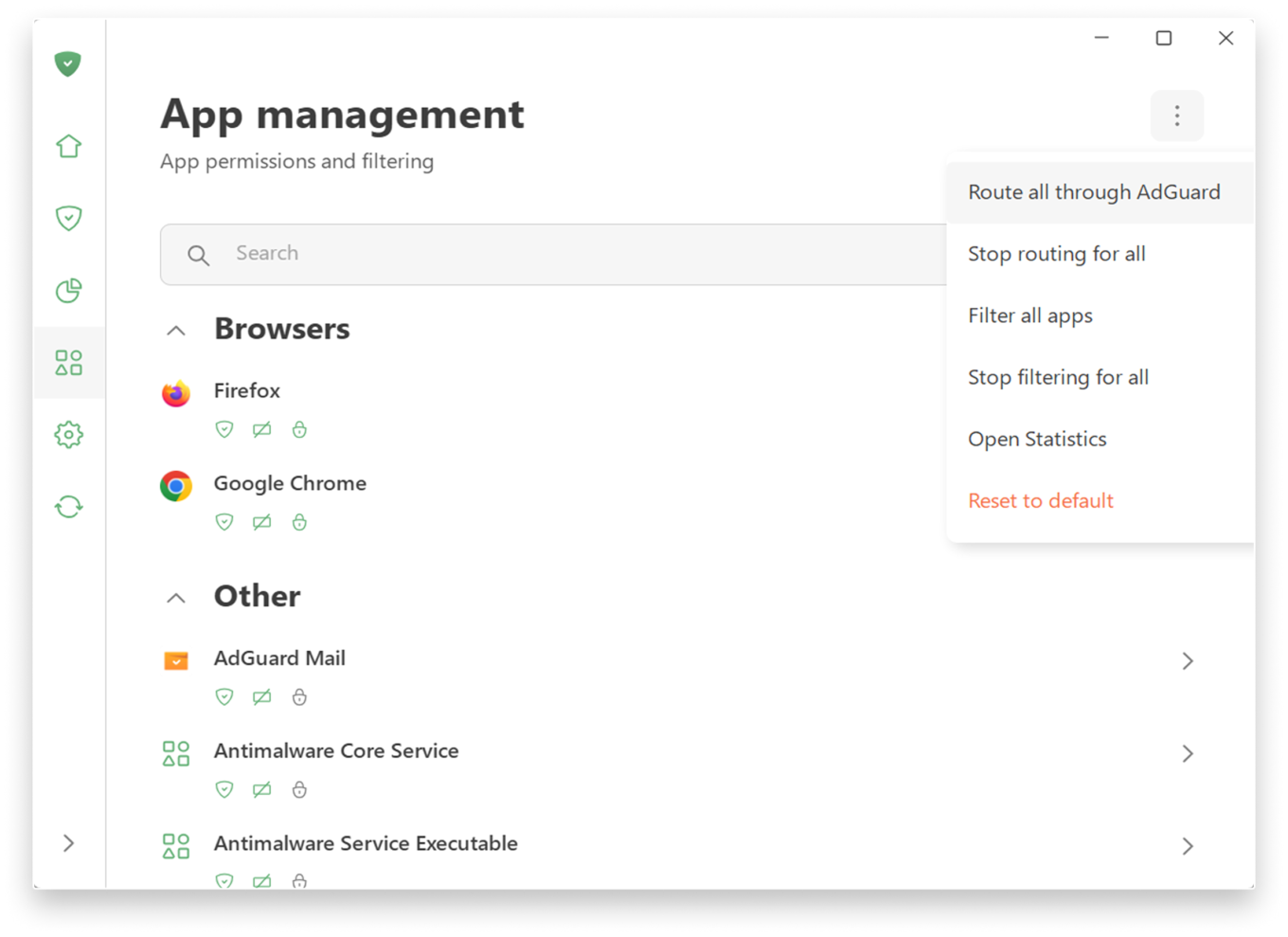This screenshot has height=937, width=1288.
Task: Open the Protection section shield outline icon
Action: pyautogui.click(x=68, y=218)
